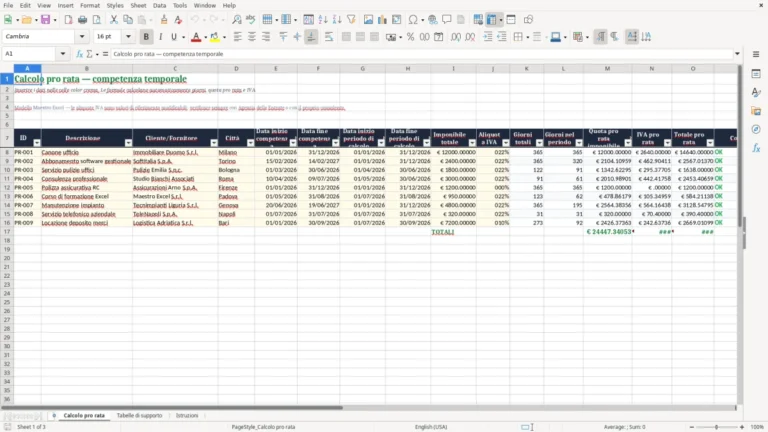
Task: Toggle Align Left
Action: (x=238, y=37)
